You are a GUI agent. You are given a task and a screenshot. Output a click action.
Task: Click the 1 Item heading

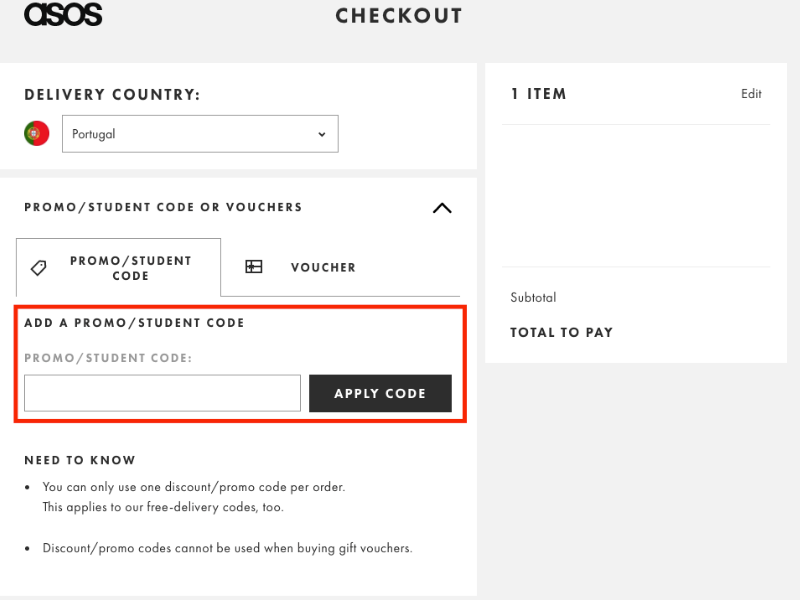coord(539,94)
